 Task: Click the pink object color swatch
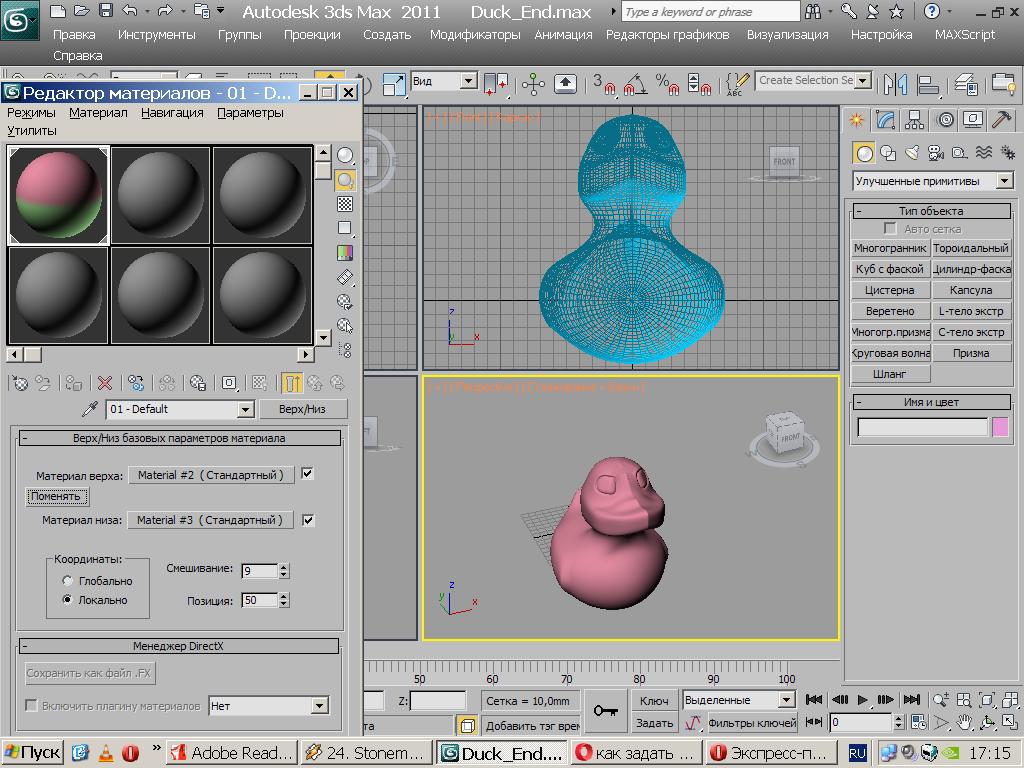pyautogui.click(x=1000, y=427)
